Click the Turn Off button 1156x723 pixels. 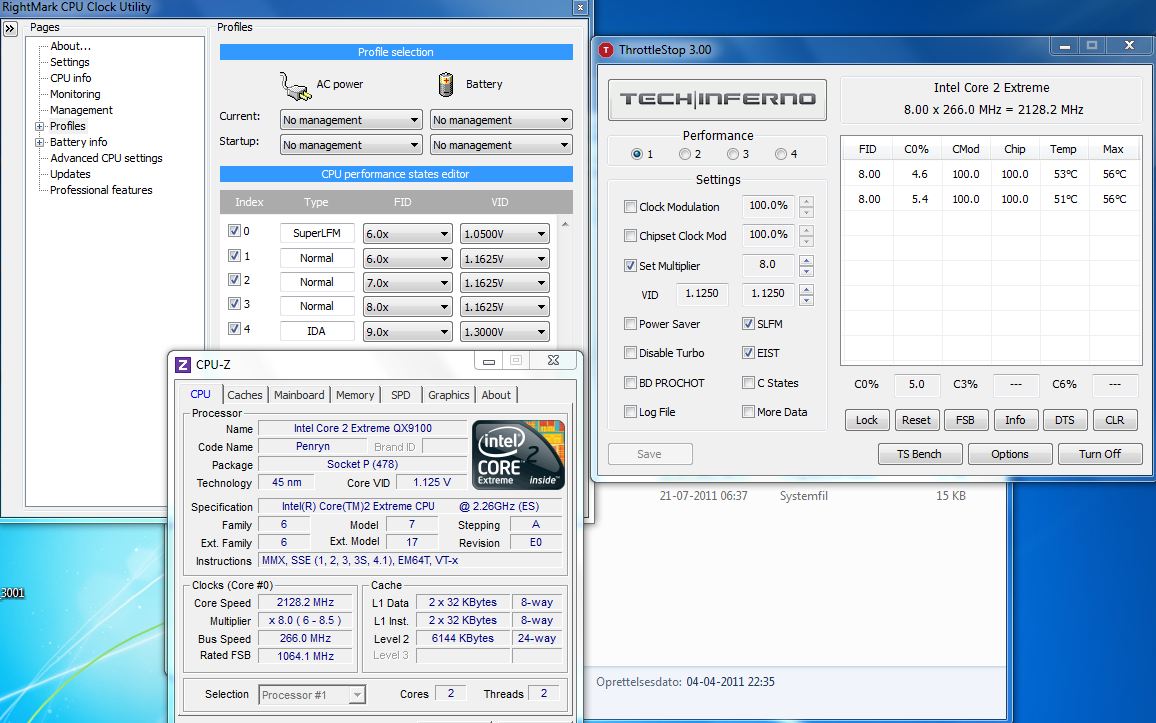coord(1100,454)
